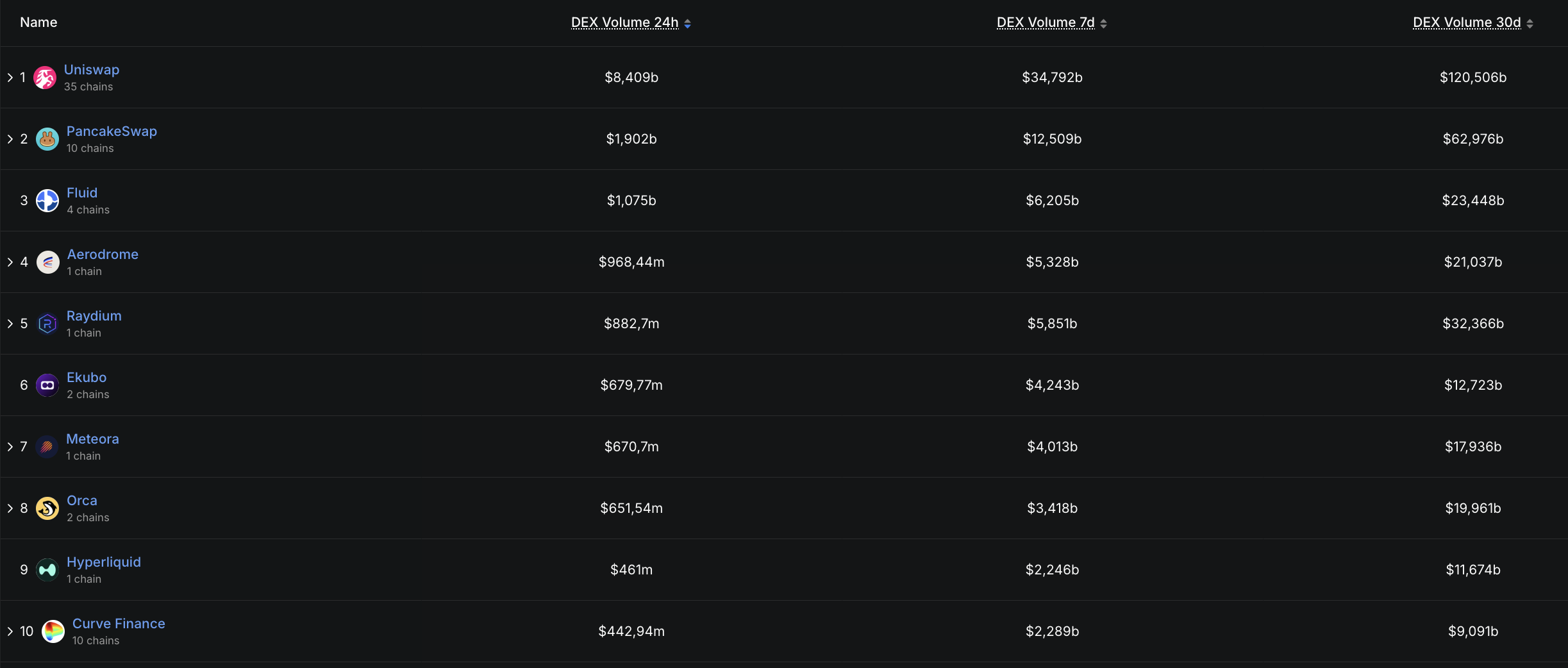Click the Hyperliquid logo icon
This screenshot has width=1568, height=668.
tap(47, 570)
